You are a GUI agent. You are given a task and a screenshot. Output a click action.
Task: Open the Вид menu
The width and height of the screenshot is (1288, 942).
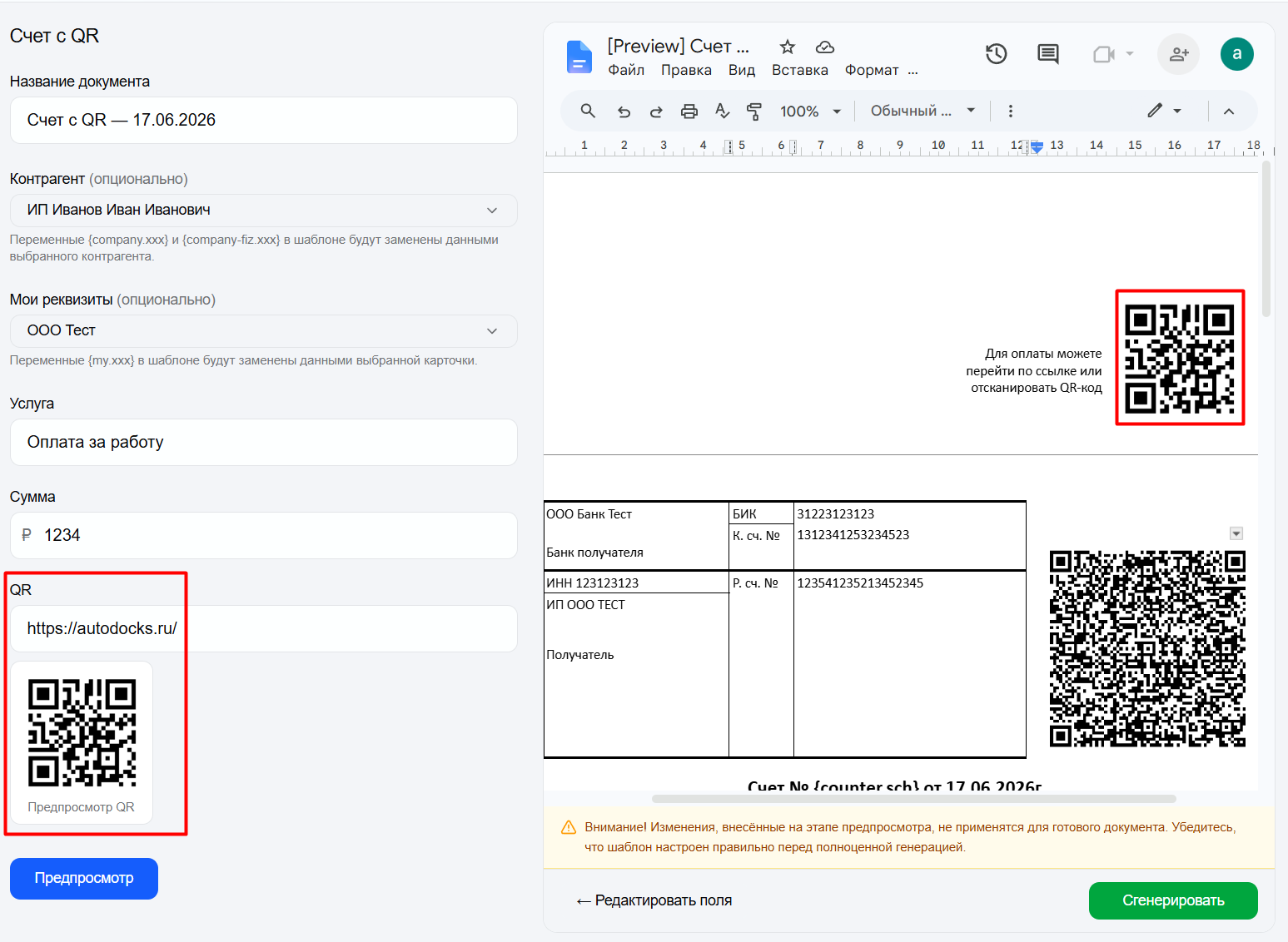coord(742,70)
